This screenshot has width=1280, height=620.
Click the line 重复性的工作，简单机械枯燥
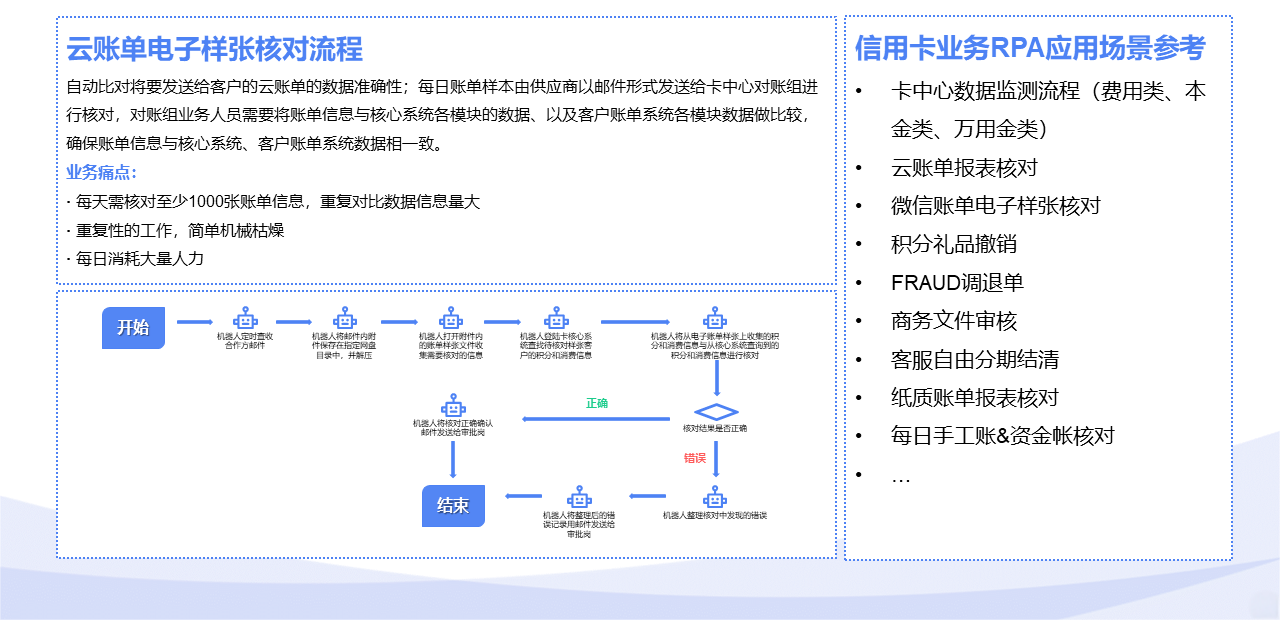click(x=175, y=230)
